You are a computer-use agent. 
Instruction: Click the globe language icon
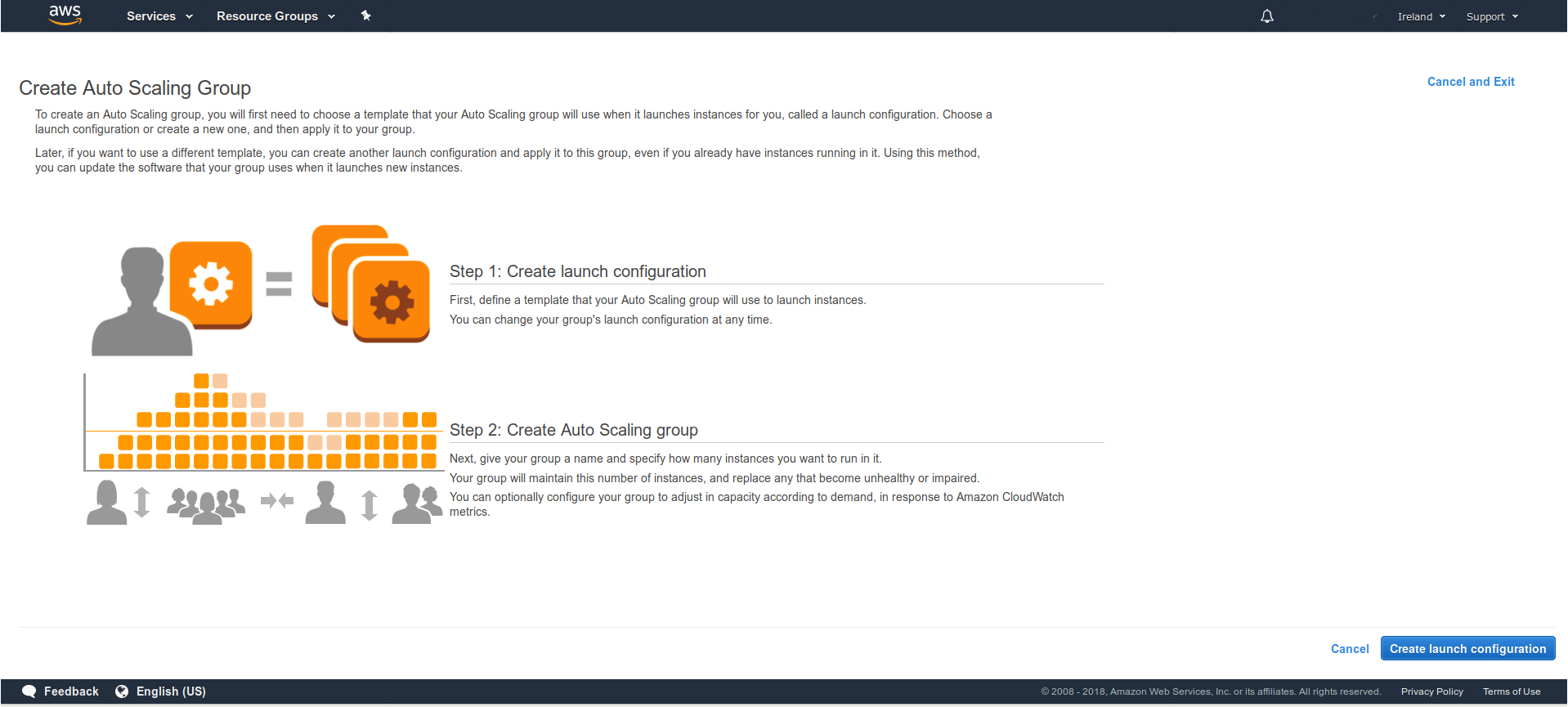(122, 691)
